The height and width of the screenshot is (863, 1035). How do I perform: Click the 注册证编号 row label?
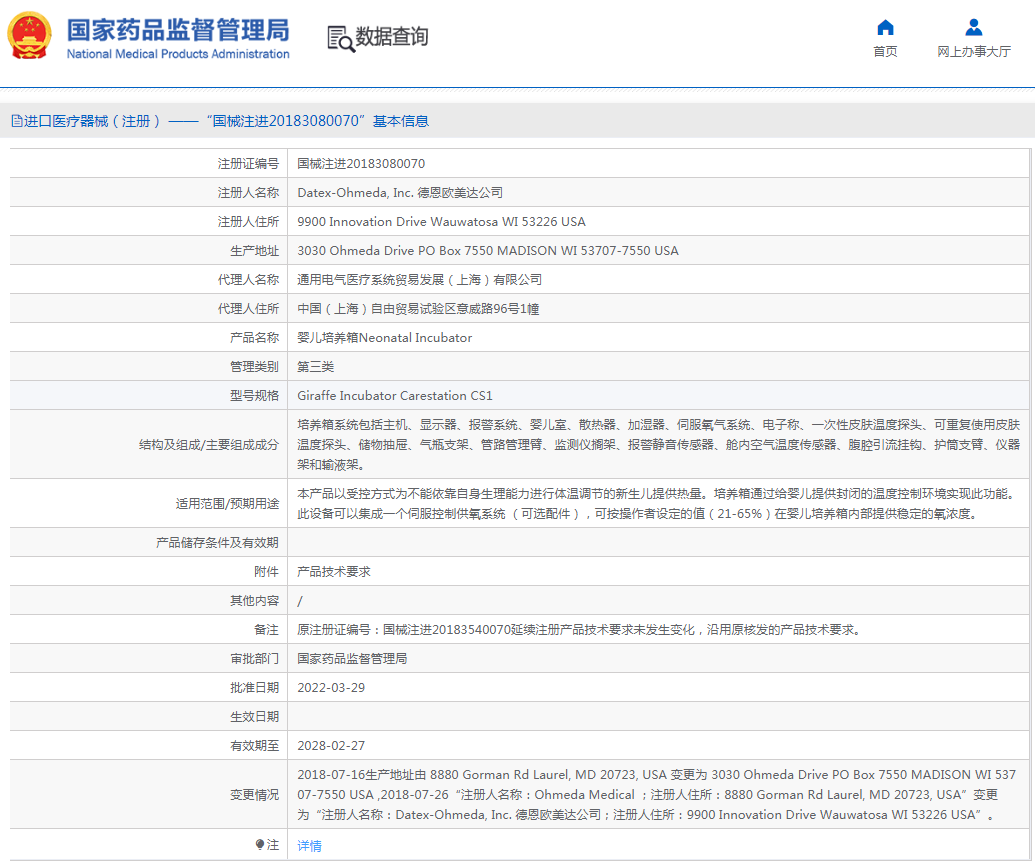pyautogui.click(x=248, y=164)
